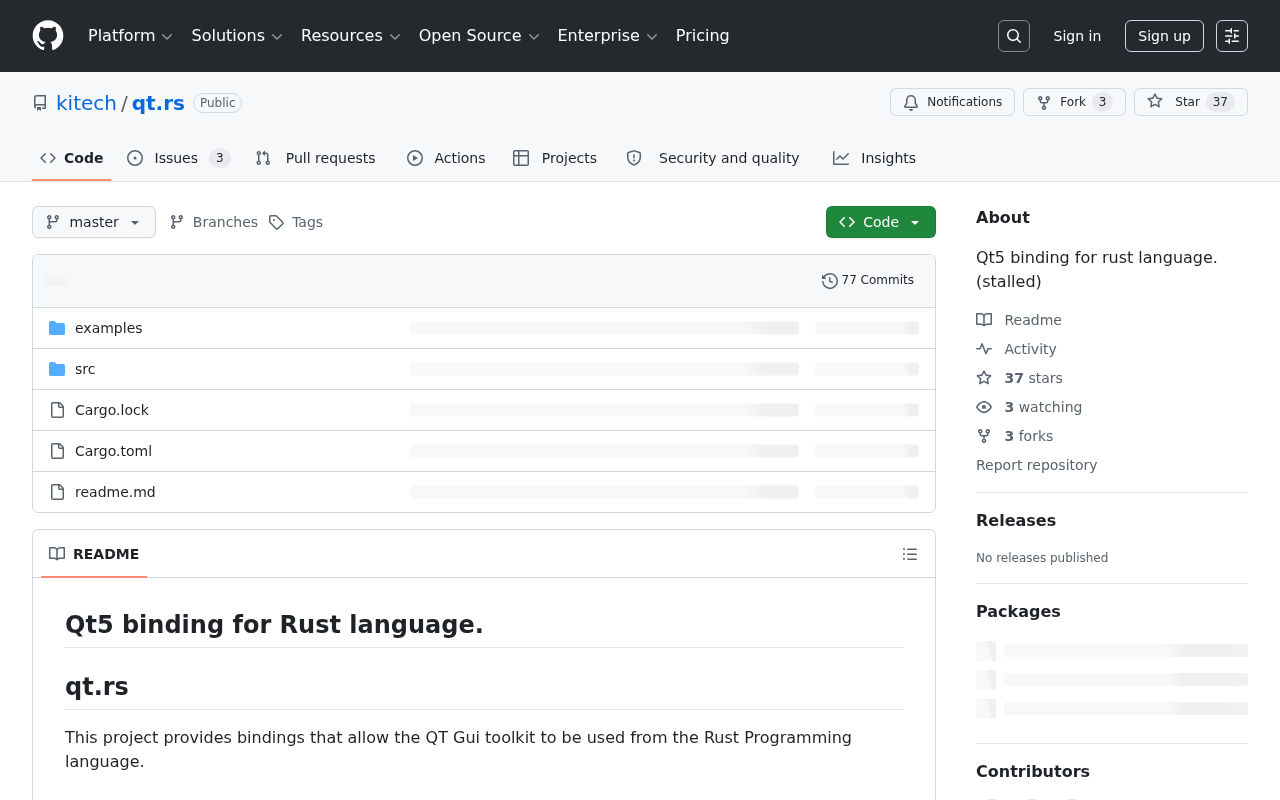Switch to the Issues tab
This screenshot has width=1280, height=800.
tap(179, 158)
